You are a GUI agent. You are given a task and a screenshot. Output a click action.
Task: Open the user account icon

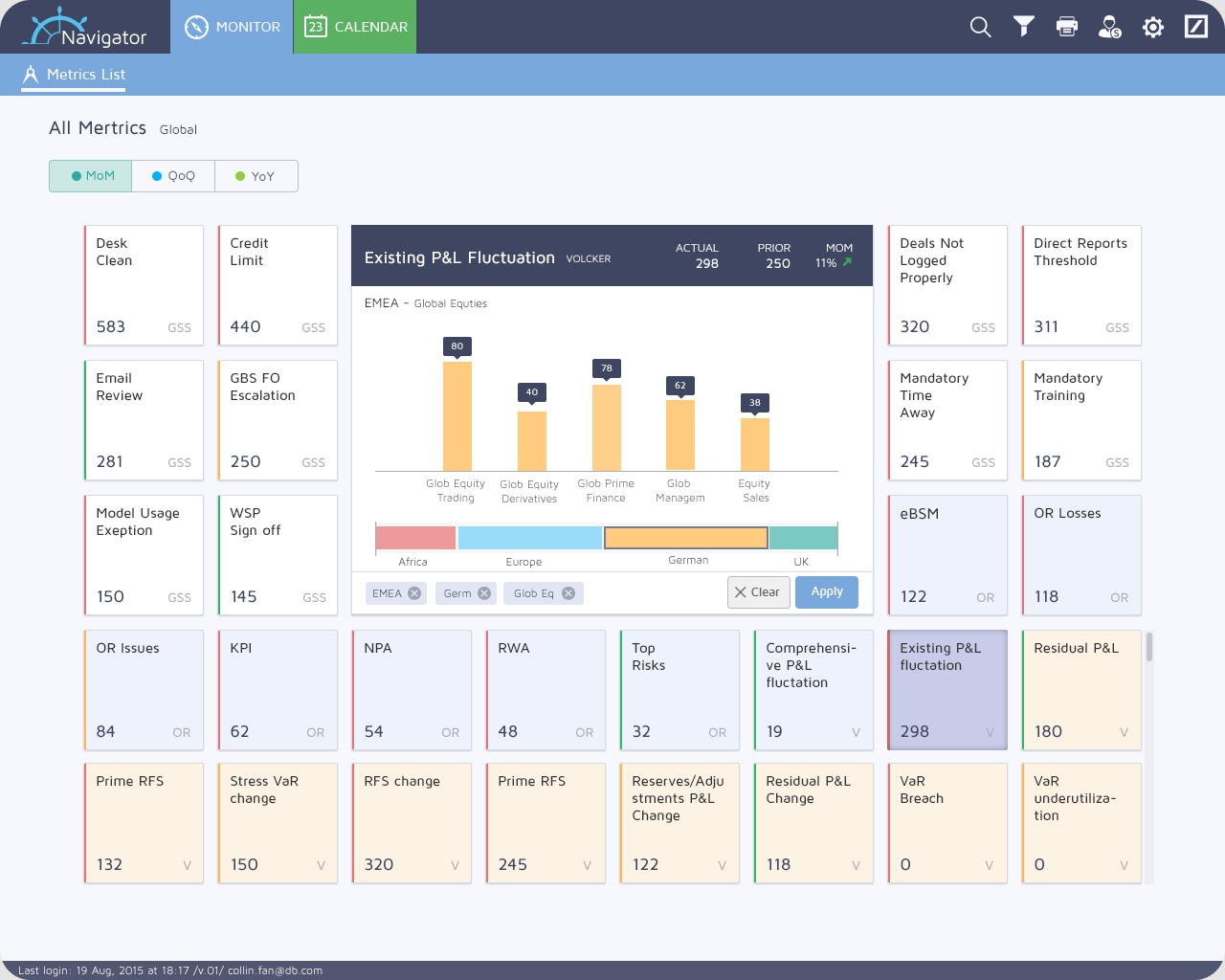pos(1110,27)
